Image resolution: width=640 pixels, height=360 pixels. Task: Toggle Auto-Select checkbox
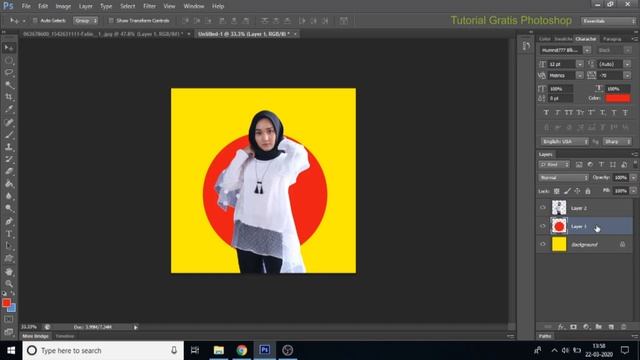[x=35, y=20]
